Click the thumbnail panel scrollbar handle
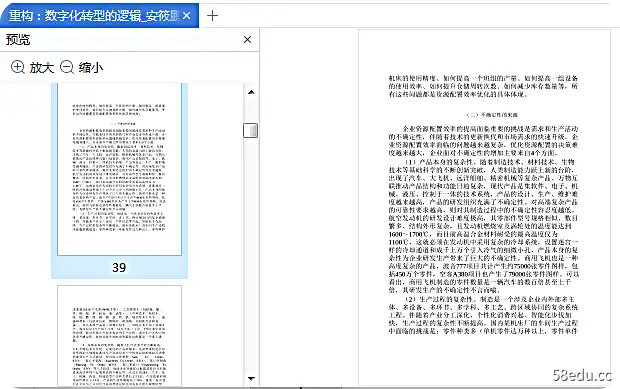The image size is (620, 389). pyautogui.click(x=250, y=130)
